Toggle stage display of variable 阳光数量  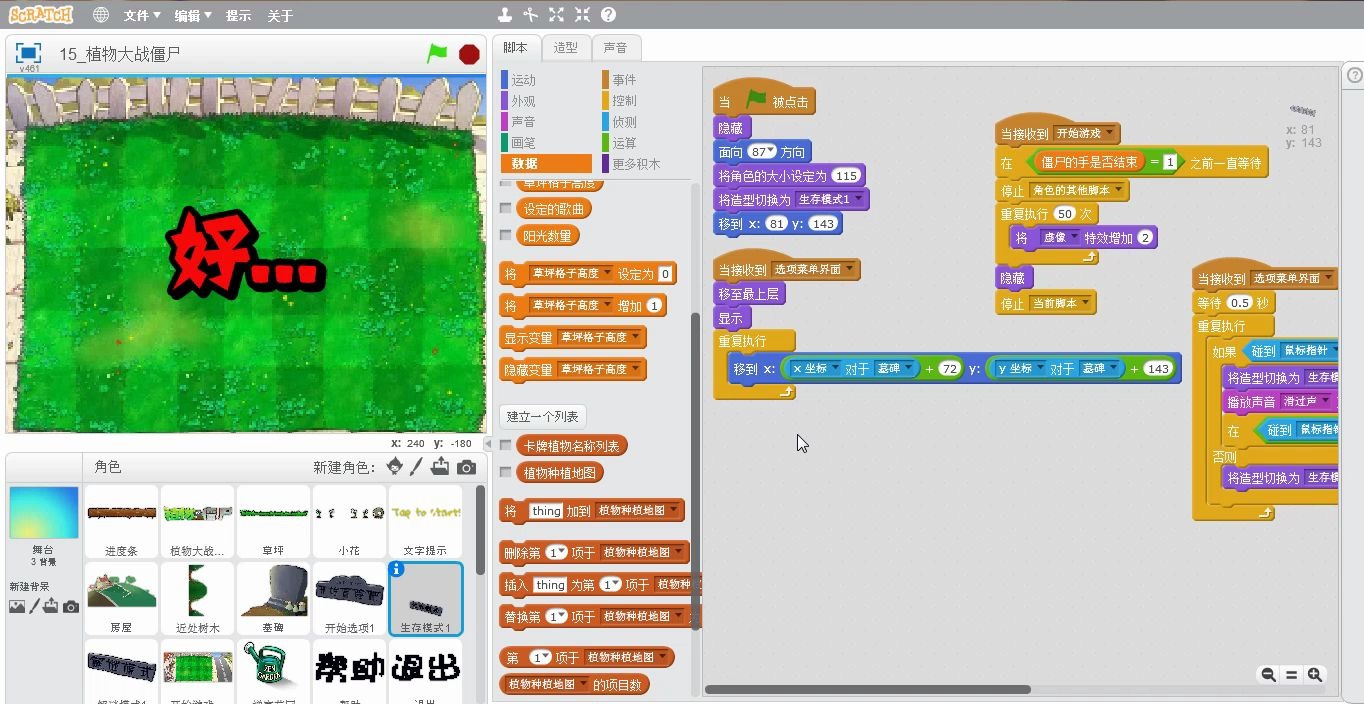click(505, 233)
